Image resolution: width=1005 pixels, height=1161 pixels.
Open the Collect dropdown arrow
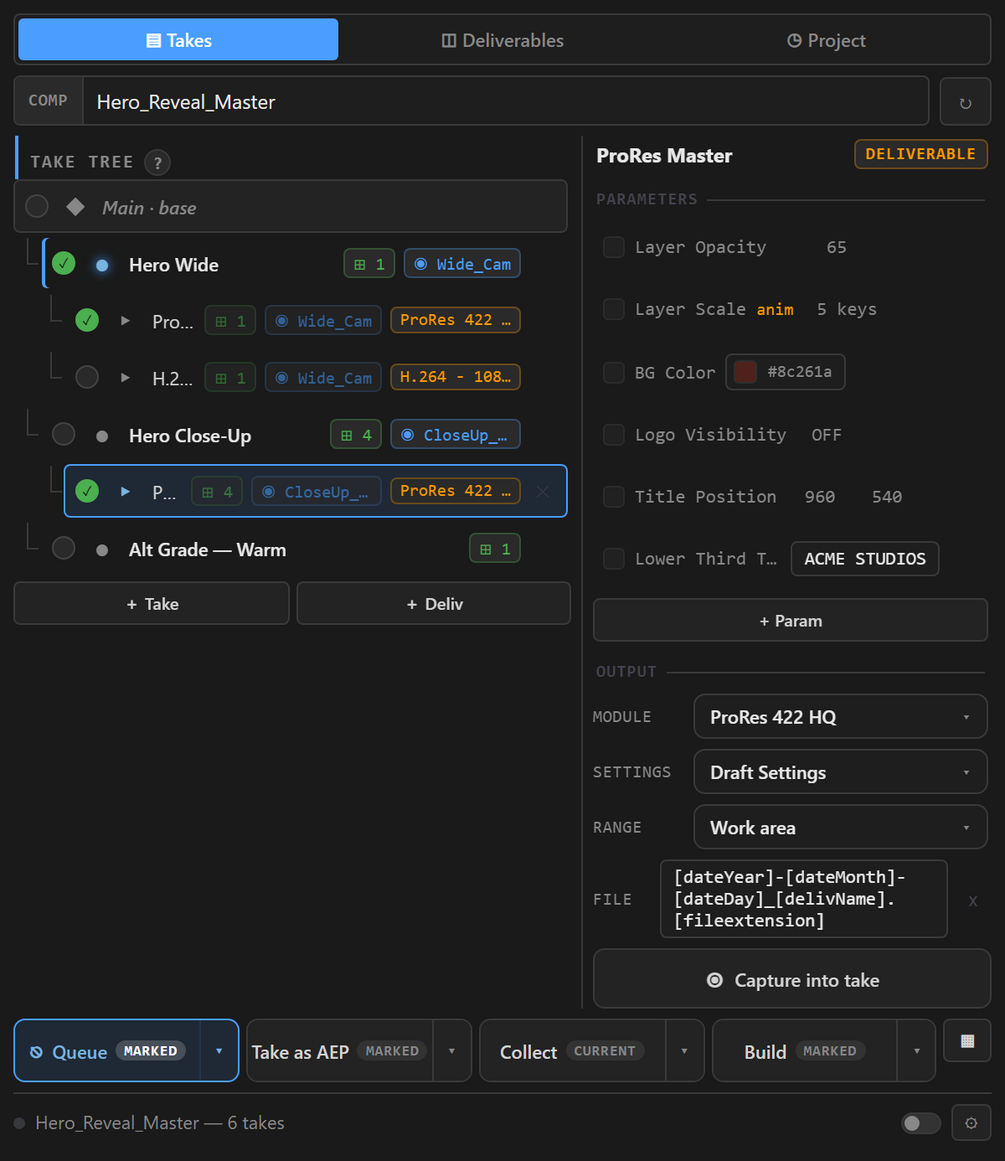point(684,1051)
